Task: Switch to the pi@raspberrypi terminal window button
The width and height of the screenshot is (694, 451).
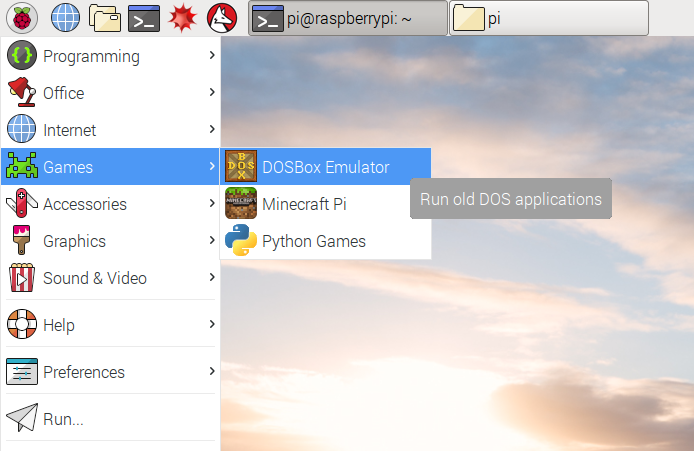Action: [x=348, y=18]
